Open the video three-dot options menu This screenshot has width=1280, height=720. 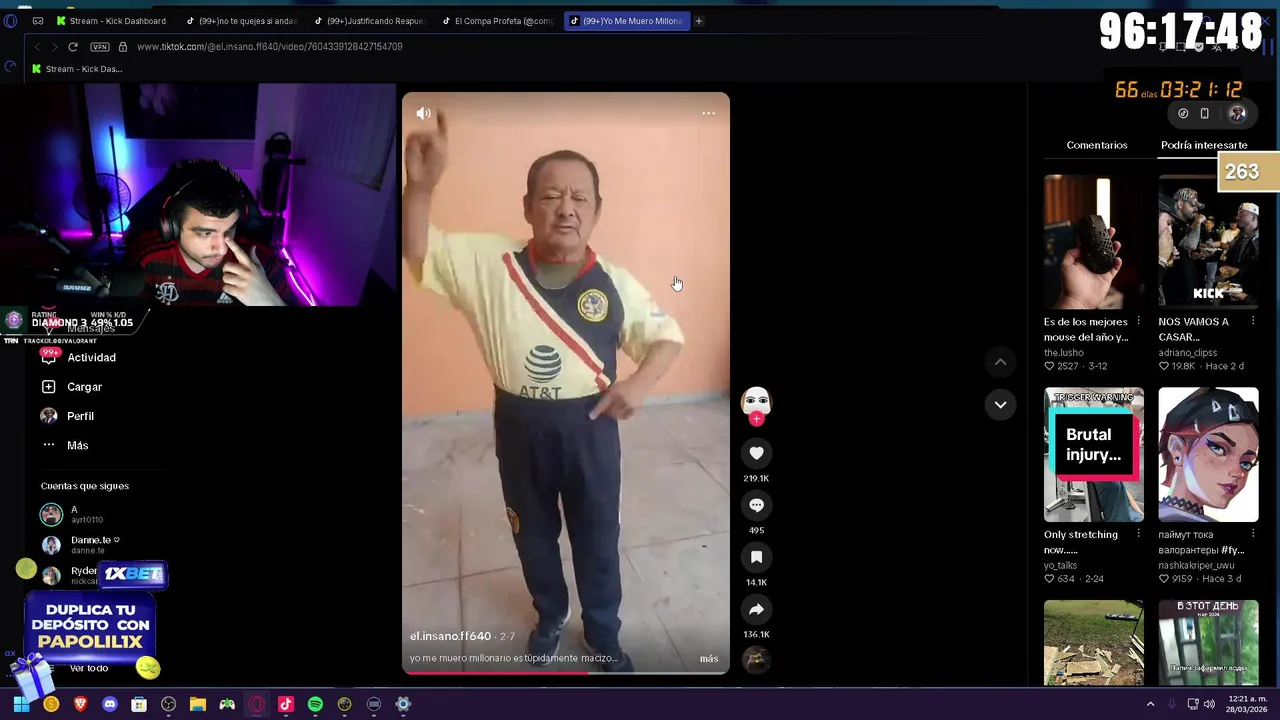tap(708, 113)
